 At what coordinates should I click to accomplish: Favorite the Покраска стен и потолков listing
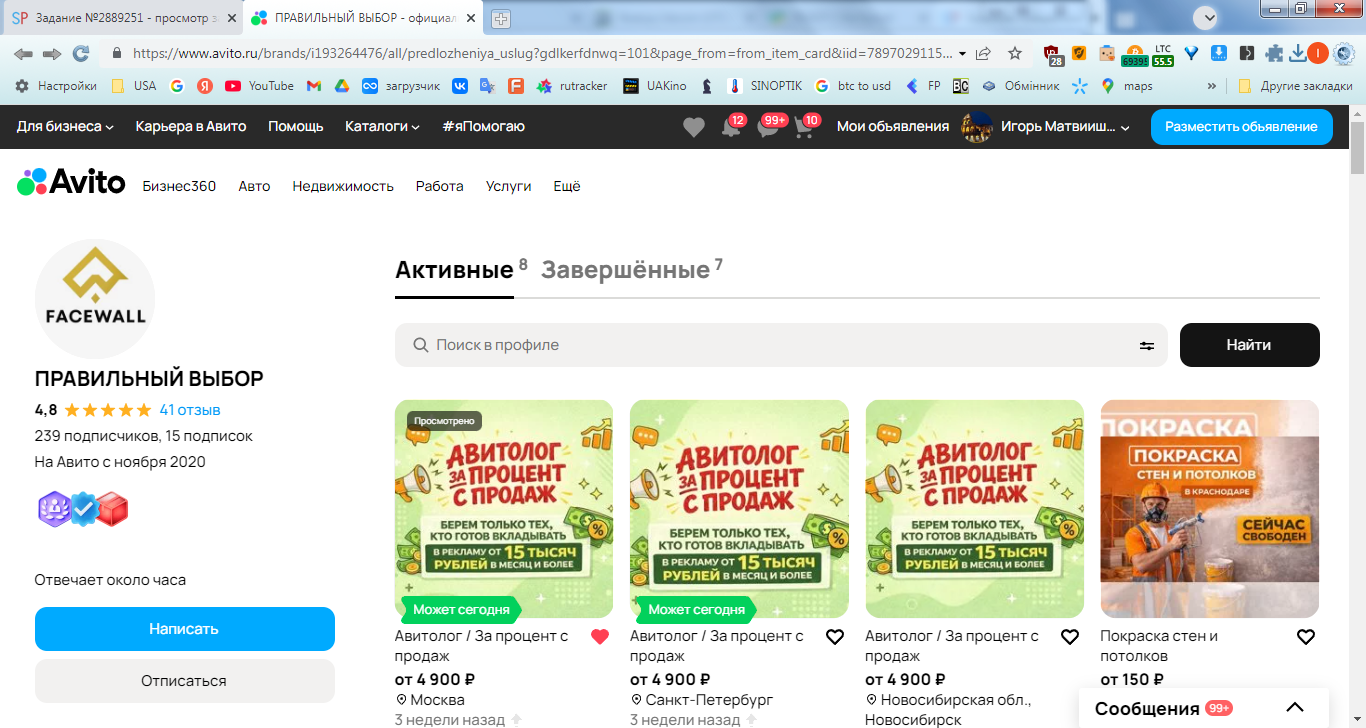pos(1305,637)
